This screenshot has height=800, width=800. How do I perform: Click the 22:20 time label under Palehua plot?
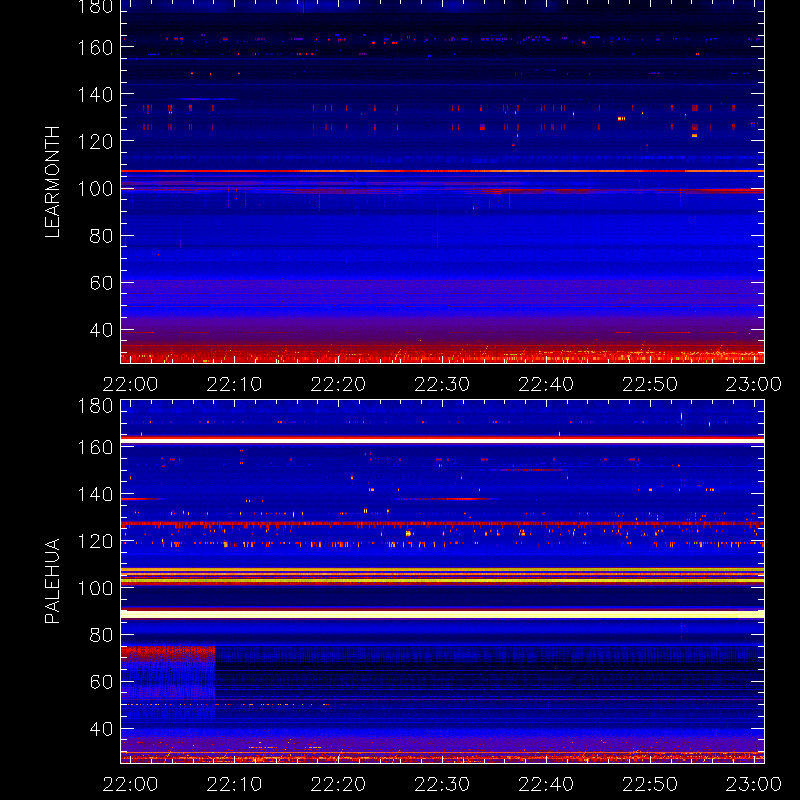338,784
